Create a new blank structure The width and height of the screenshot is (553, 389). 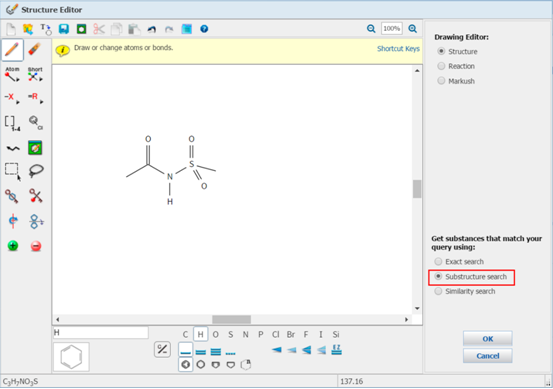(x=11, y=29)
